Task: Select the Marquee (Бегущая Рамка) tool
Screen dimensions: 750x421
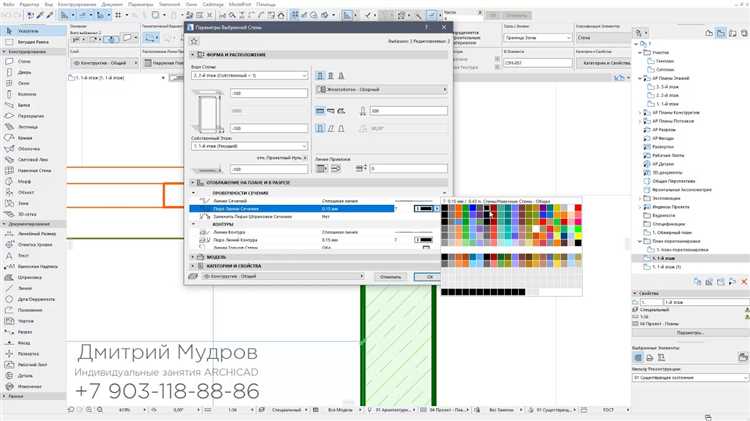Action: pyautogui.click(x=33, y=42)
